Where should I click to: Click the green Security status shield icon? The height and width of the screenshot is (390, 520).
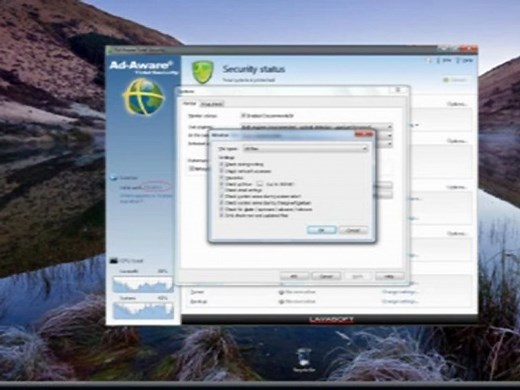pyautogui.click(x=202, y=72)
